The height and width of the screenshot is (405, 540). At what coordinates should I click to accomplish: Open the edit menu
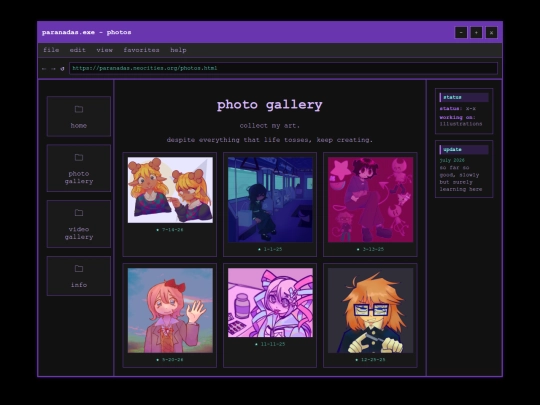78,50
